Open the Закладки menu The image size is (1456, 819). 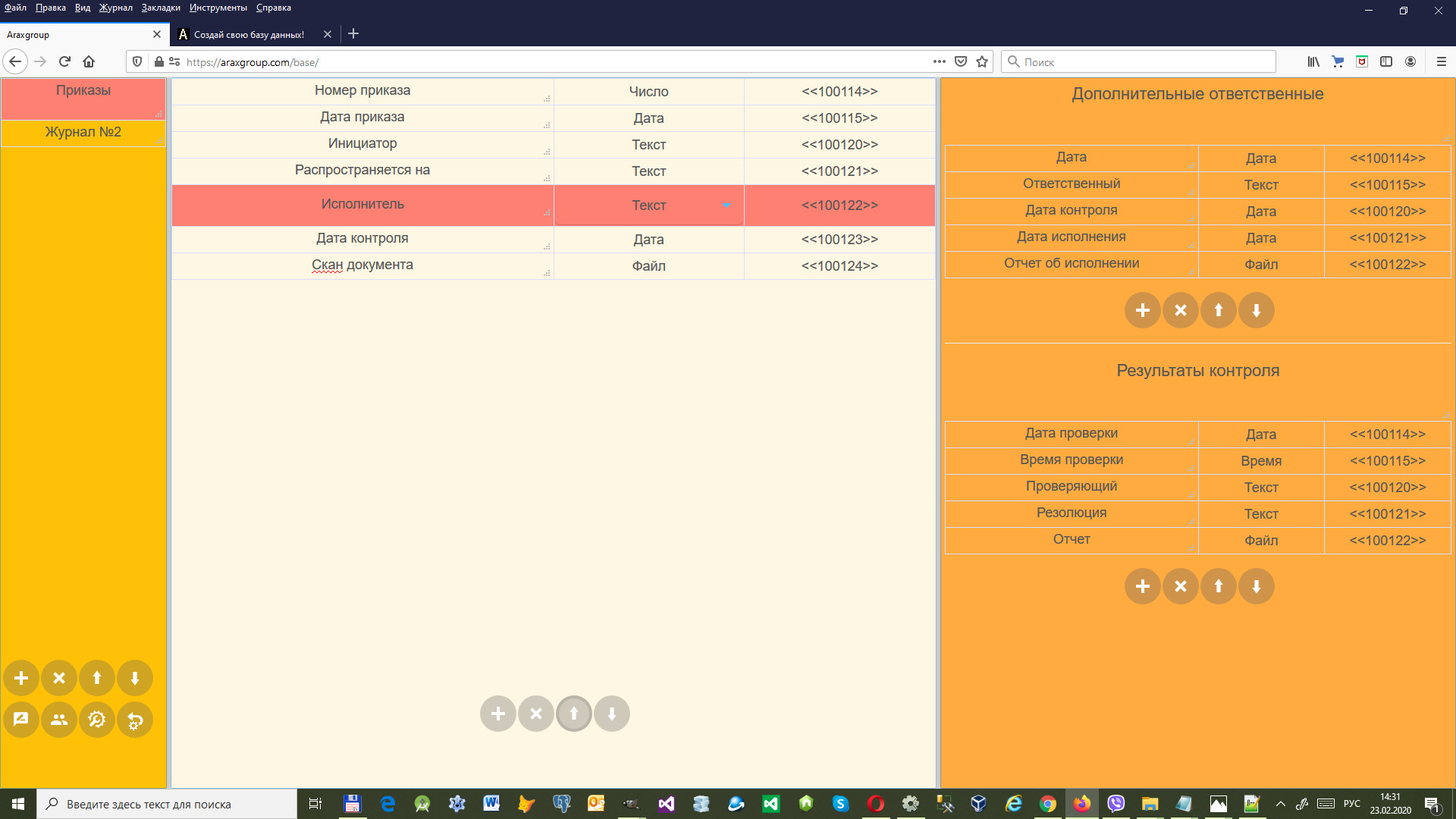(161, 8)
